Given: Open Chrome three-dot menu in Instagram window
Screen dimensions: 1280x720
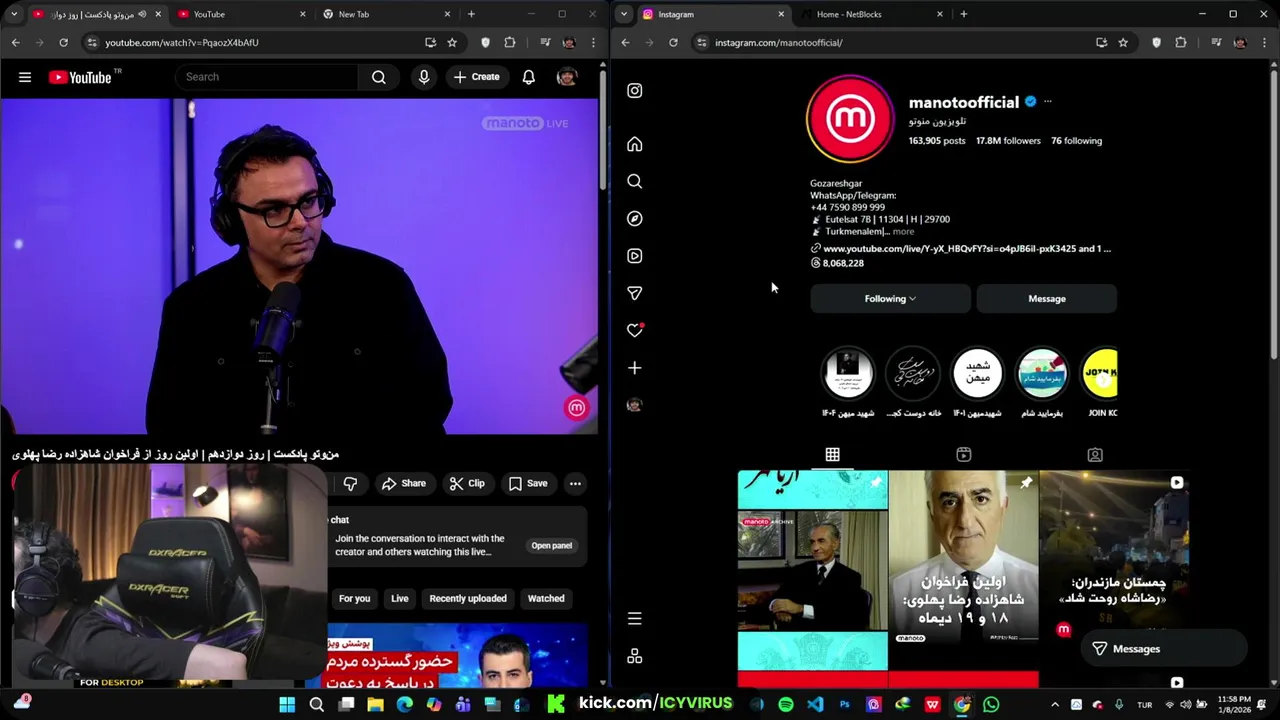Looking at the screenshot, I should pos(1265,42).
